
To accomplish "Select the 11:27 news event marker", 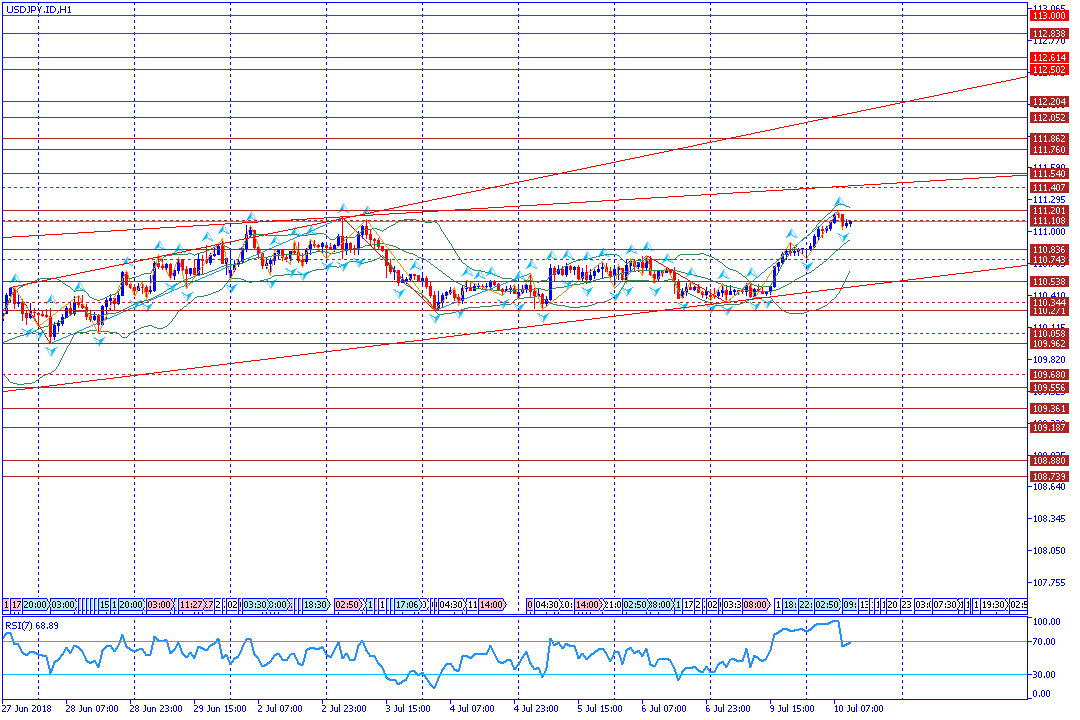I will 193,605.
